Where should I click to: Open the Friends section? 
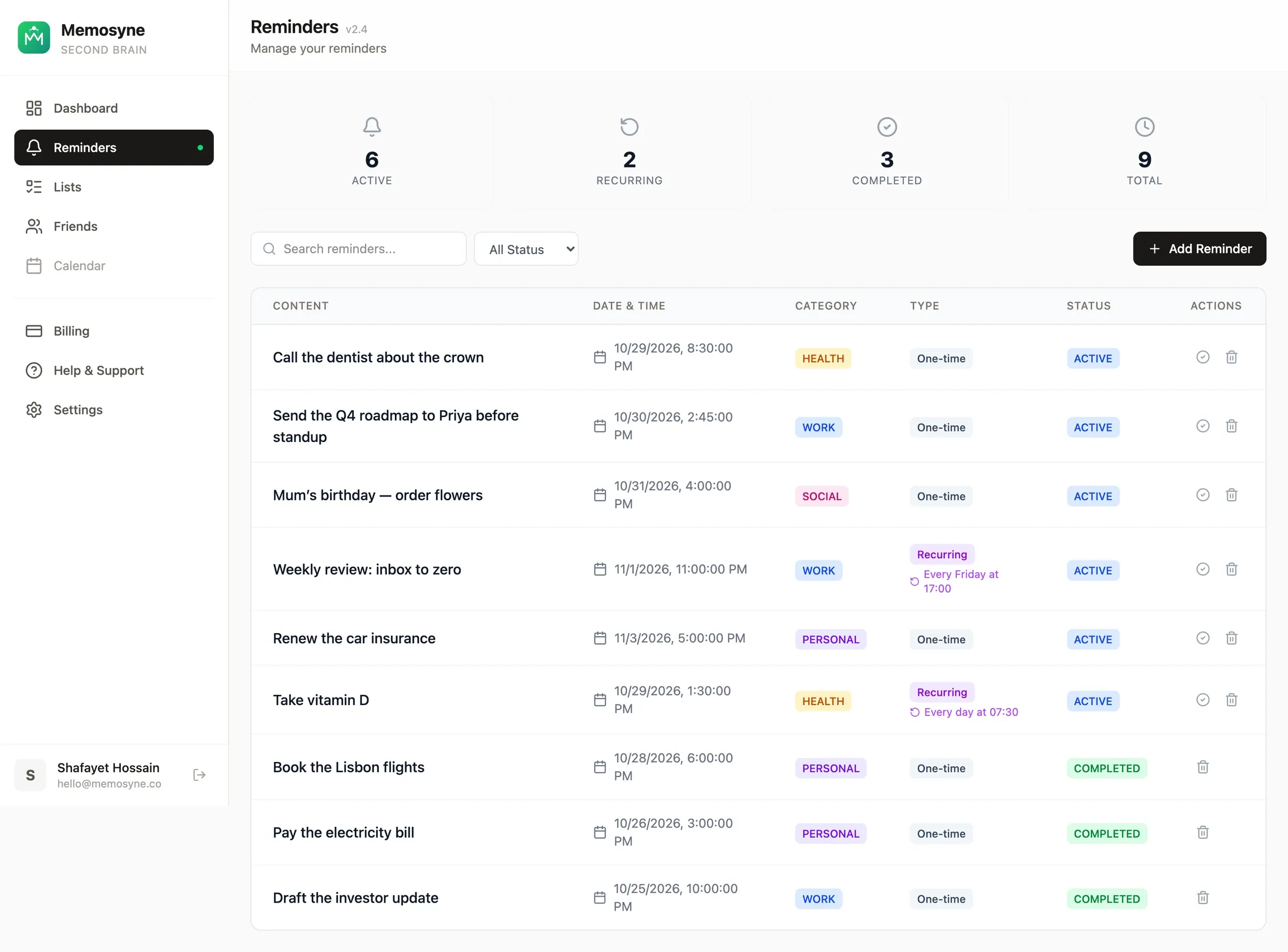pyautogui.click(x=114, y=227)
